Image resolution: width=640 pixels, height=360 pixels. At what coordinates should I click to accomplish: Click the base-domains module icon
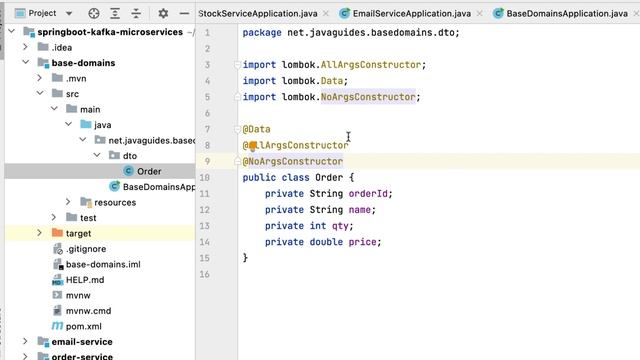[43, 62]
